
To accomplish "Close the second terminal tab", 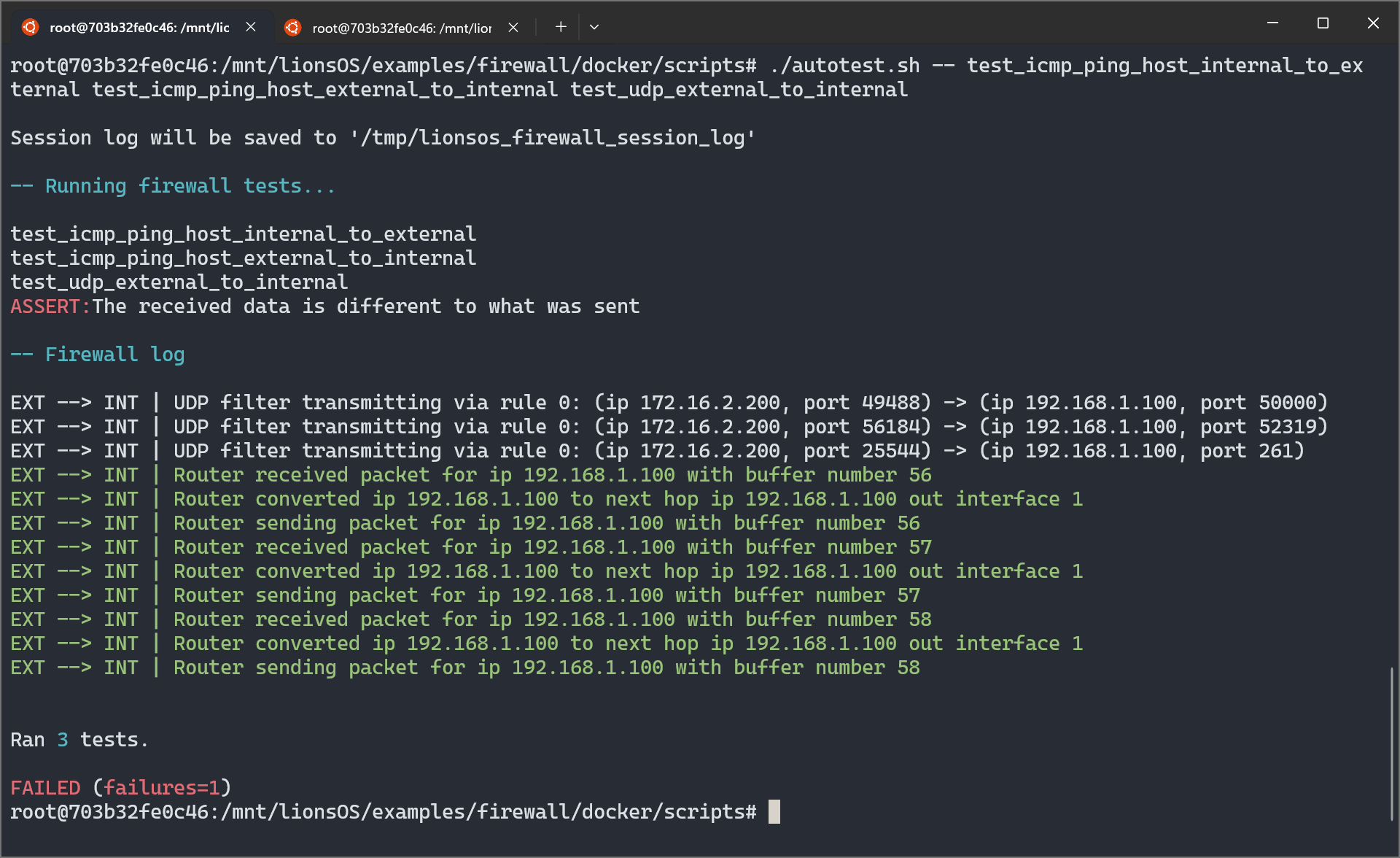I will click(x=513, y=26).
